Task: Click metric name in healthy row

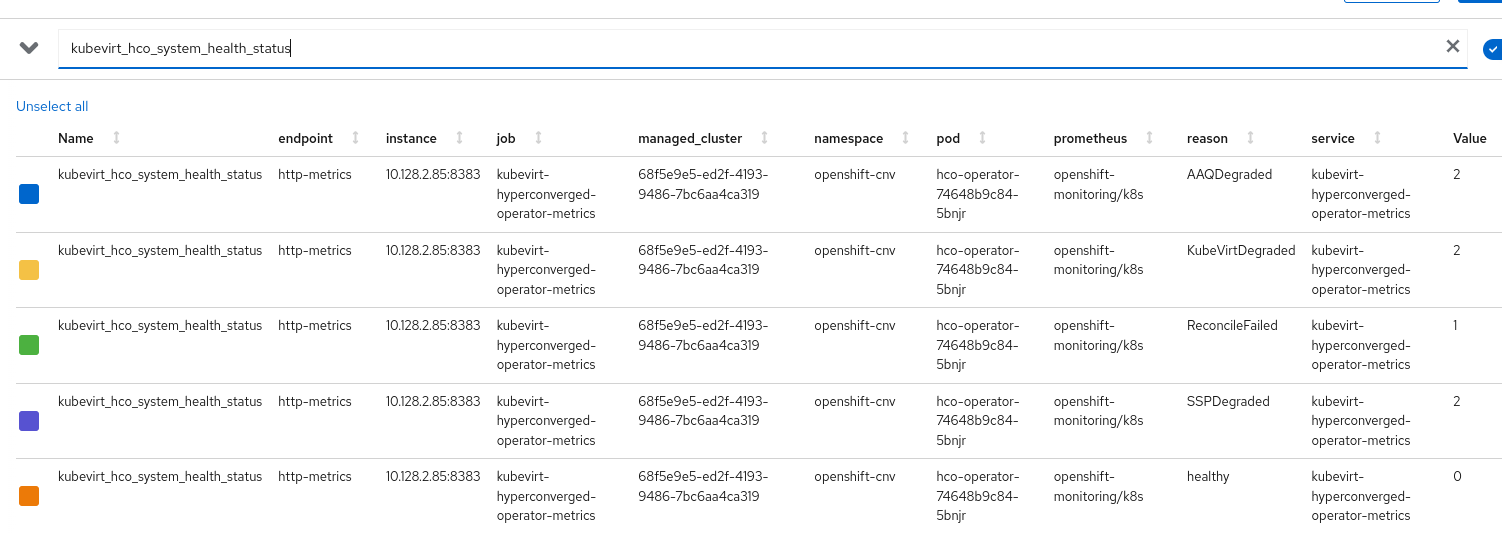Action: pyautogui.click(x=160, y=476)
